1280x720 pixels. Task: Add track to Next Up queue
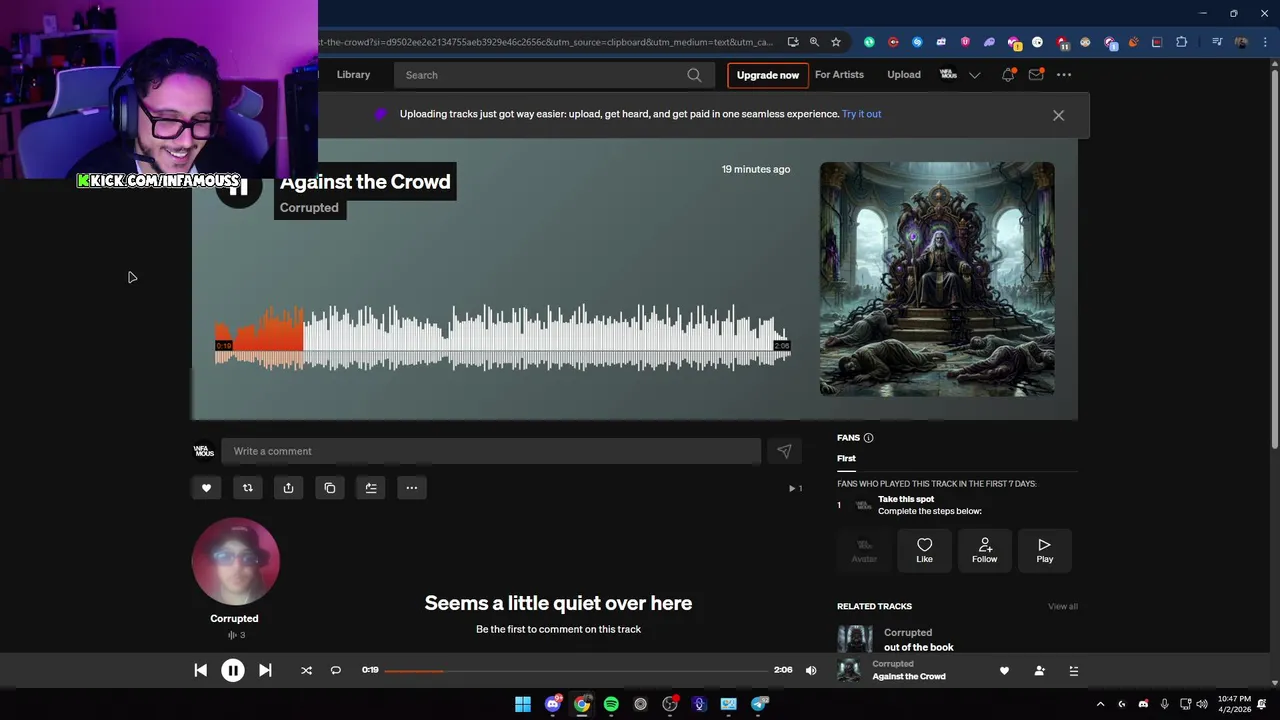370,488
